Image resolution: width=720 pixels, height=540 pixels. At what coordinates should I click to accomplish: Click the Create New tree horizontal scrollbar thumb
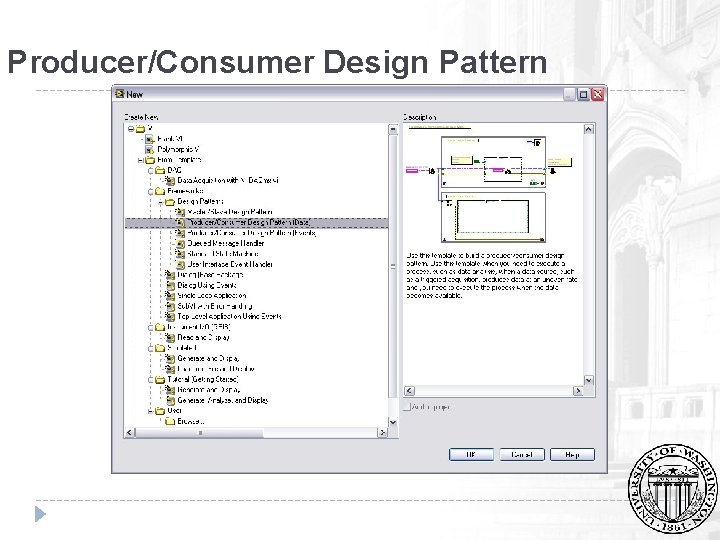pyautogui.click(x=199, y=433)
